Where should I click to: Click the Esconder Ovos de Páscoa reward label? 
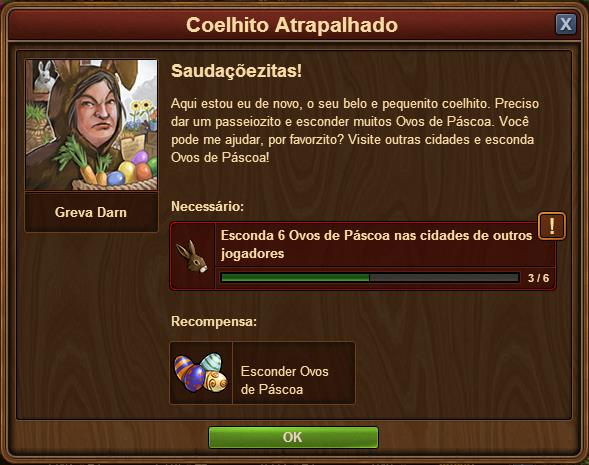pyautogui.click(x=285, y=380)
